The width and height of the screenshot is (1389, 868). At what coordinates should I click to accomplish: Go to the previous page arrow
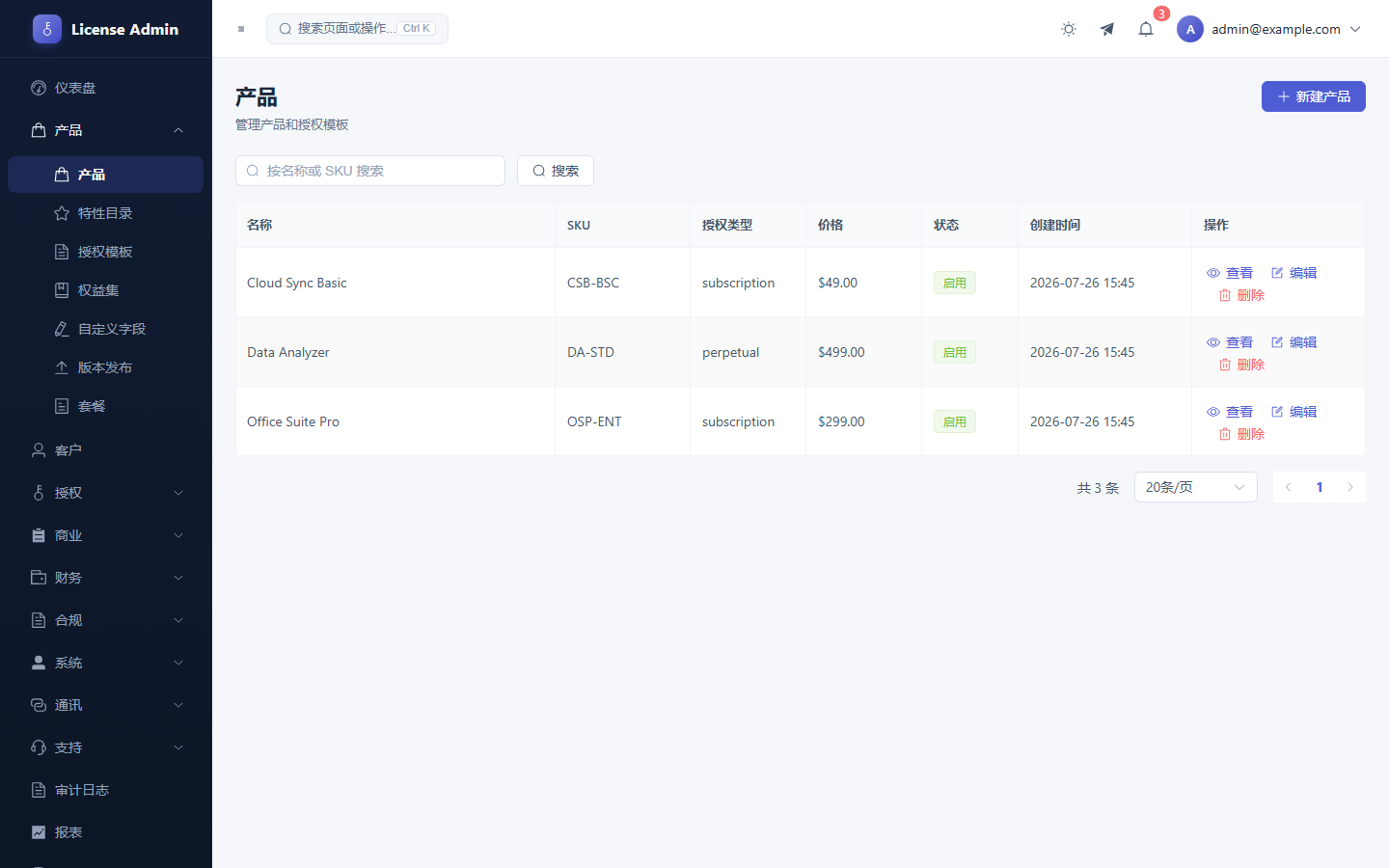1289,487
